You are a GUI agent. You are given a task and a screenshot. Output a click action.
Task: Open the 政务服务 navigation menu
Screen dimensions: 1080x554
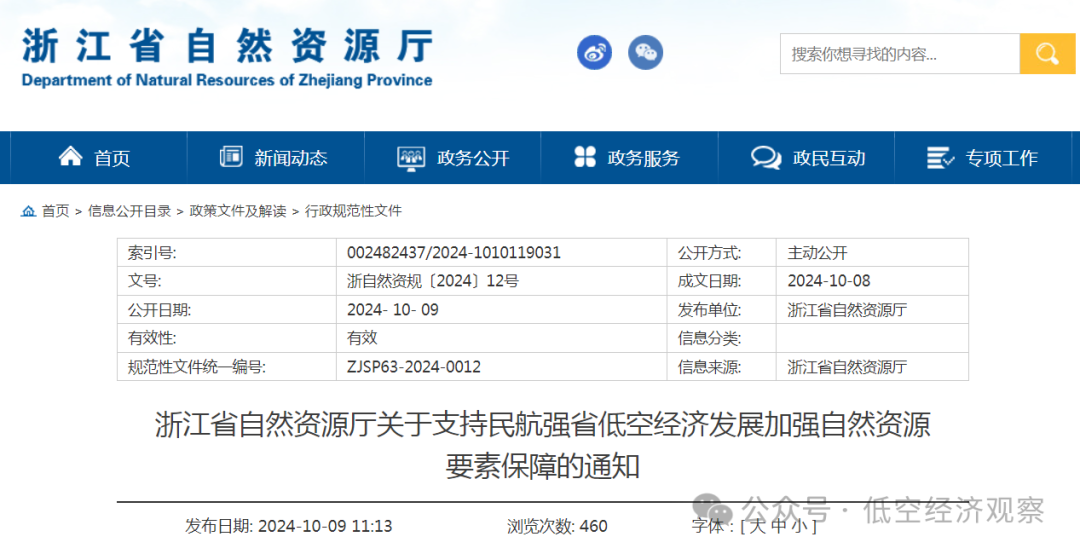pos(630,158)
